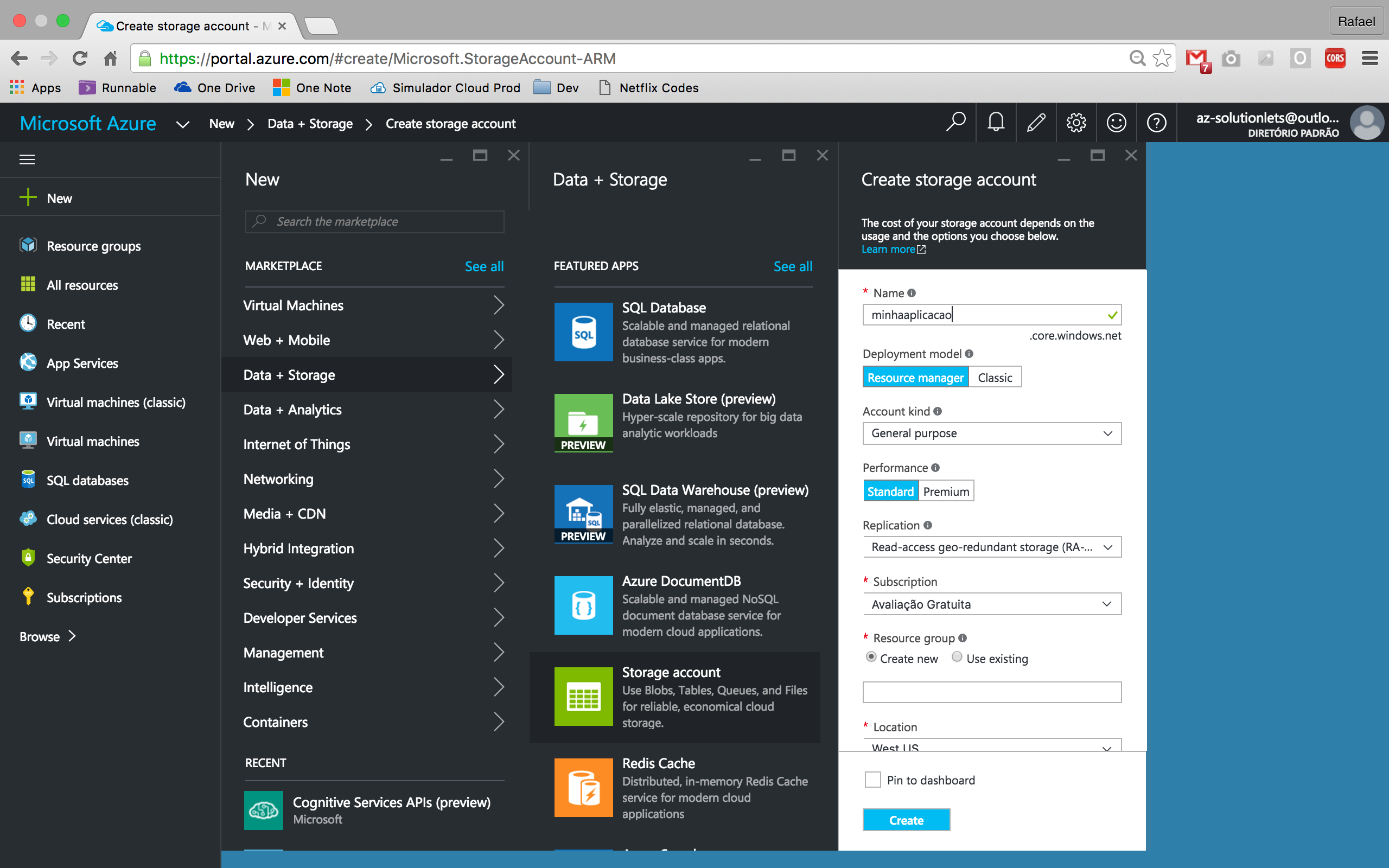Click the Azure portal search magnifier icon
Image resolution: width=1389 pixels, height=868 pixels.
click(955, 122)
